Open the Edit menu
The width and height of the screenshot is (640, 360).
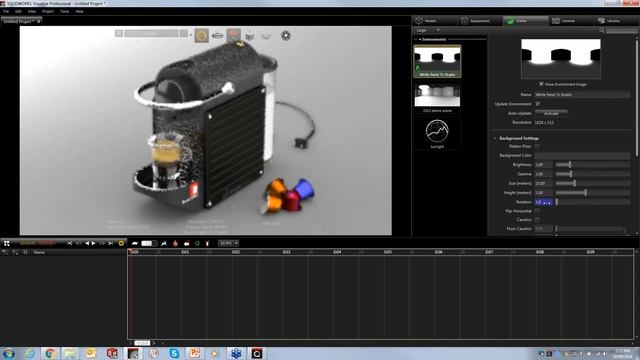[18, 11]
